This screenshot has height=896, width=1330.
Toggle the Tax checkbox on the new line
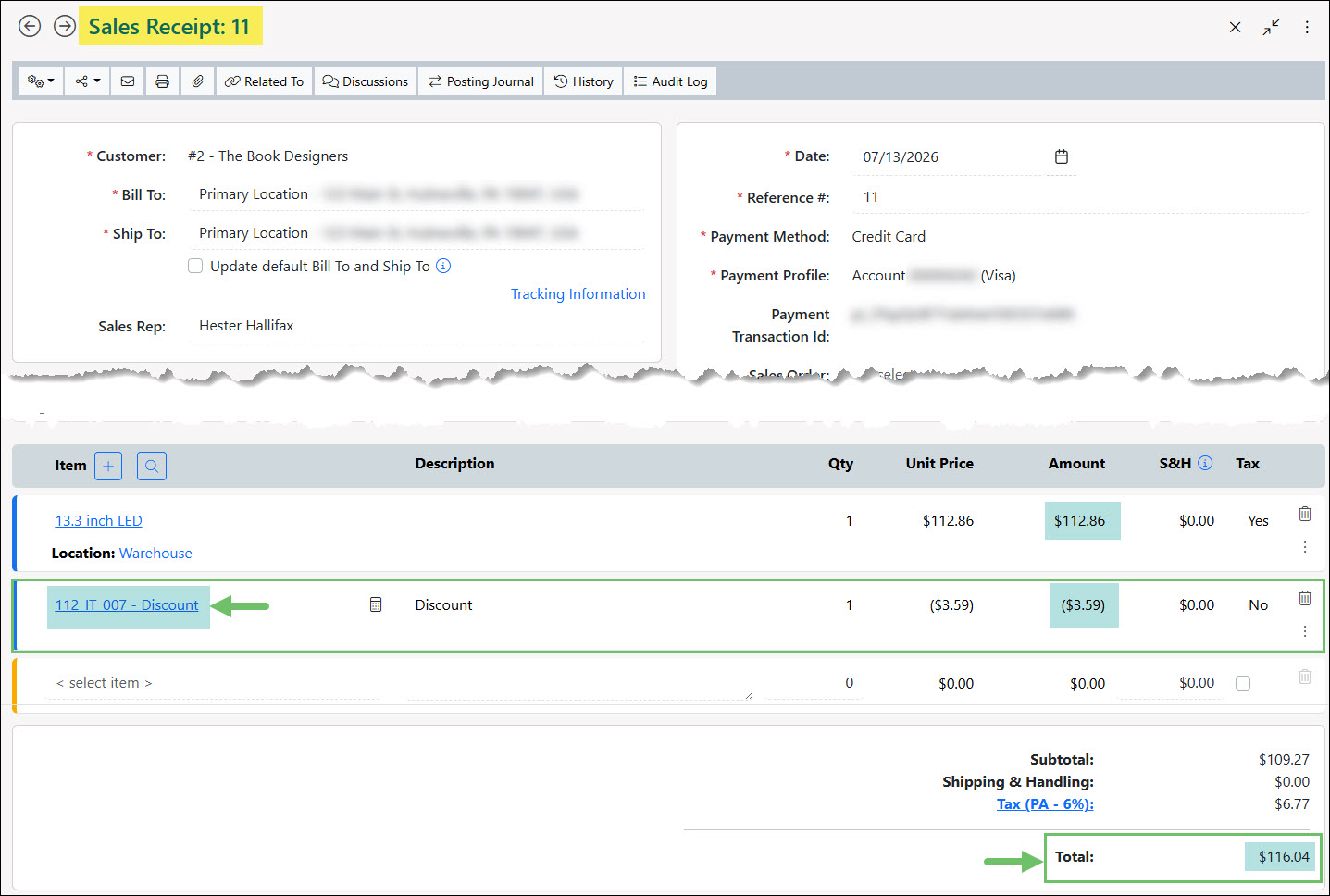tap(1243, 683)
